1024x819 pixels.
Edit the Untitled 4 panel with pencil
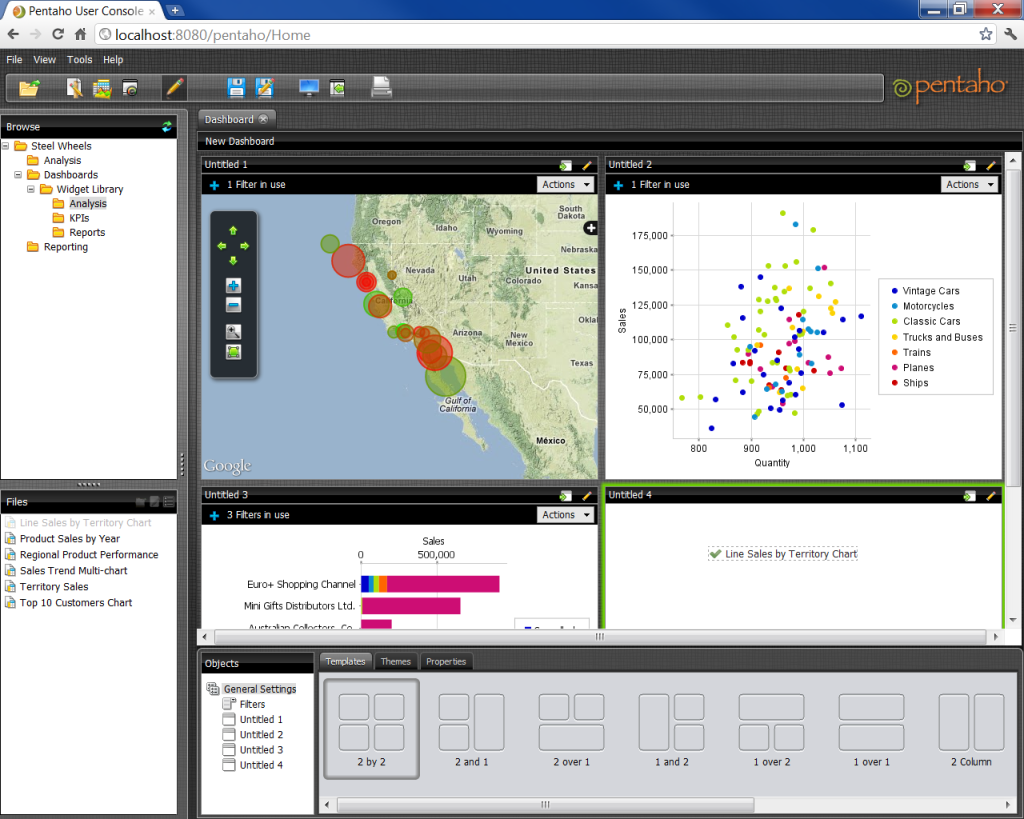pos(991,496)
